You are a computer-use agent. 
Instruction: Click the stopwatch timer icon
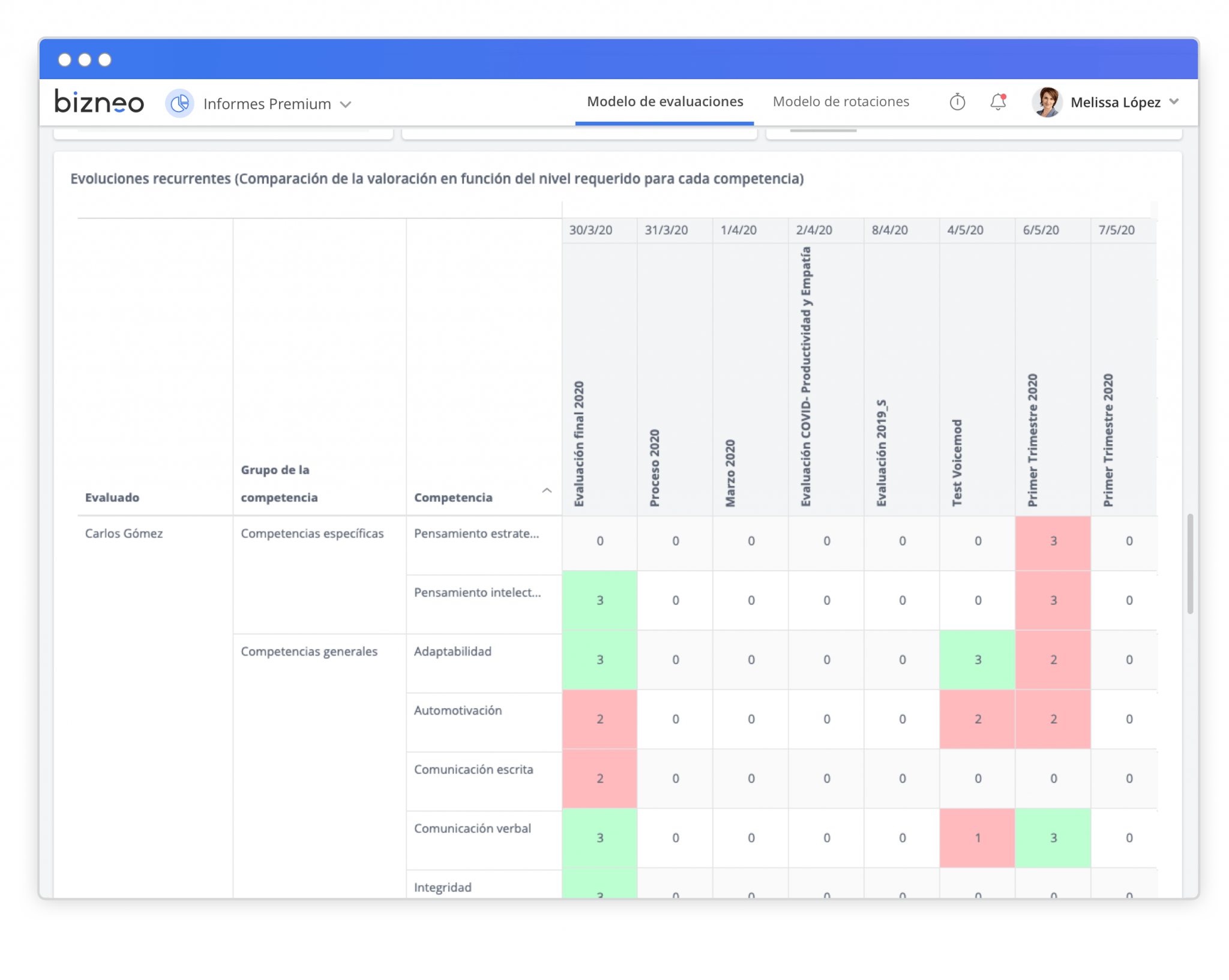(x=957, y=102)
